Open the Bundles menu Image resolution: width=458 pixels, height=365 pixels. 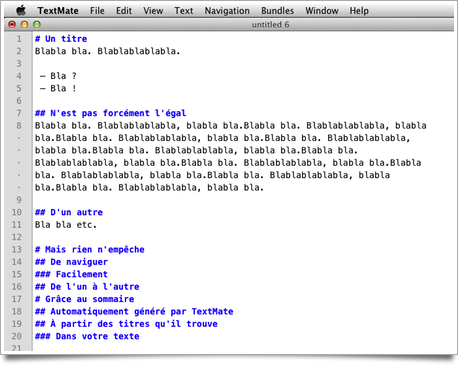point(277,11)
